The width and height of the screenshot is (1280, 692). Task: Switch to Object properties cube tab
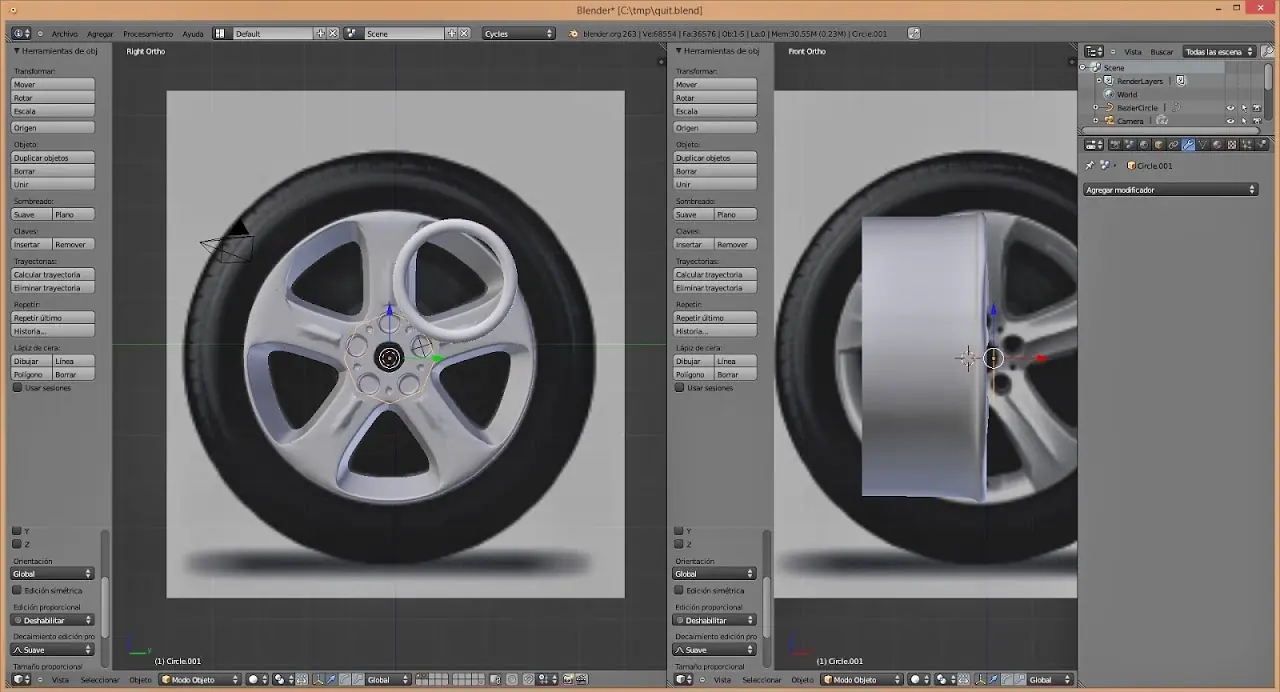point(1158,144)
